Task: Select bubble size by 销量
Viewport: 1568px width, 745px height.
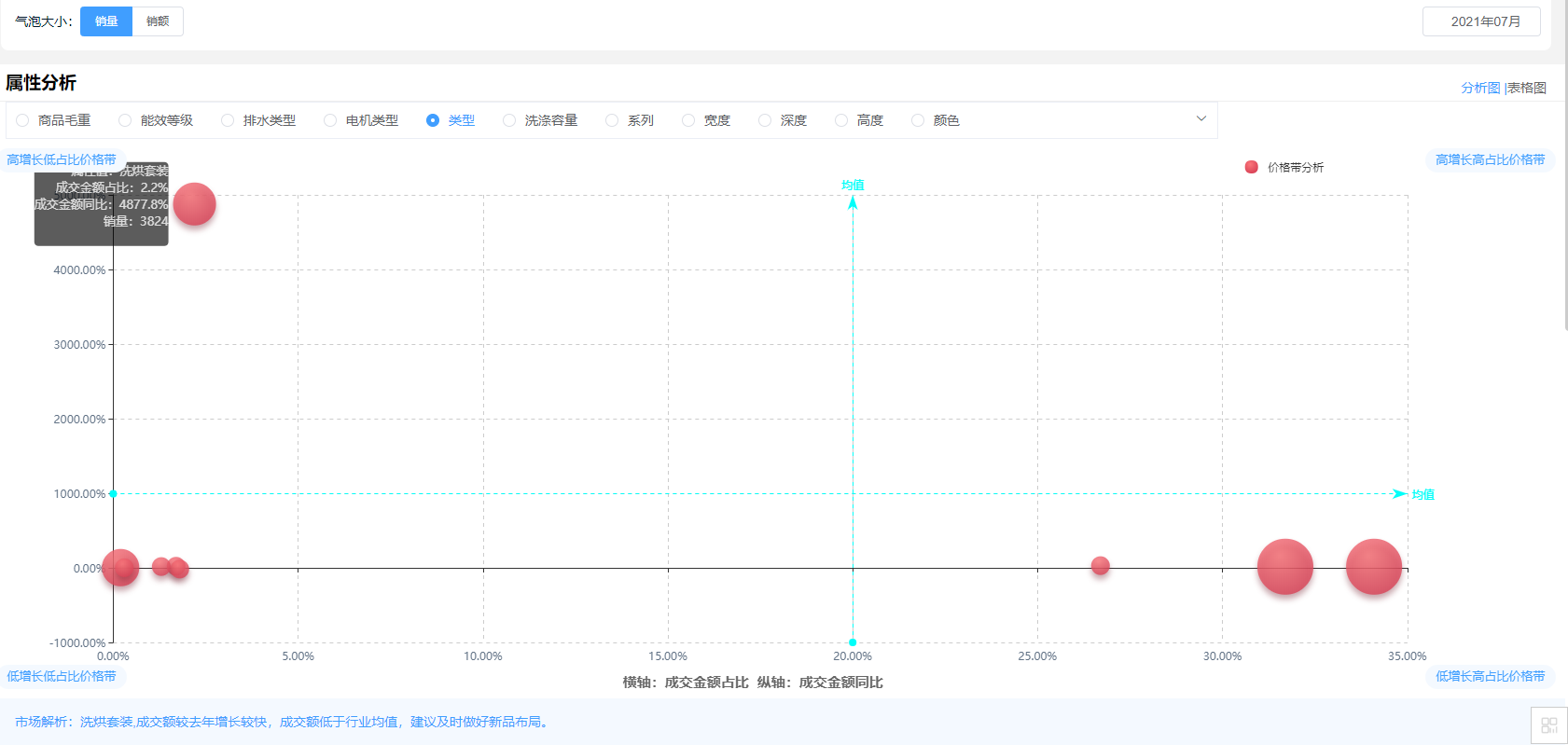Action: pos(106,21)
